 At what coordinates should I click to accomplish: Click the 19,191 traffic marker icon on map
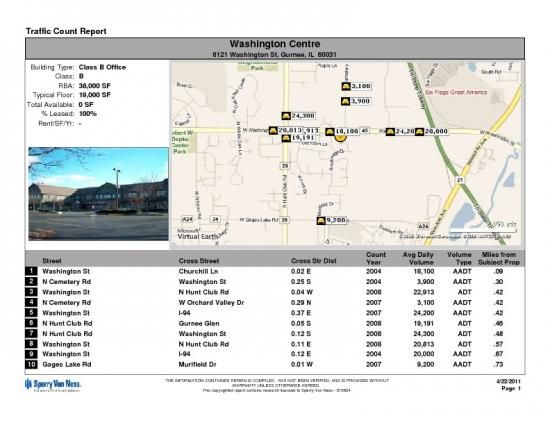click(286, 138)
